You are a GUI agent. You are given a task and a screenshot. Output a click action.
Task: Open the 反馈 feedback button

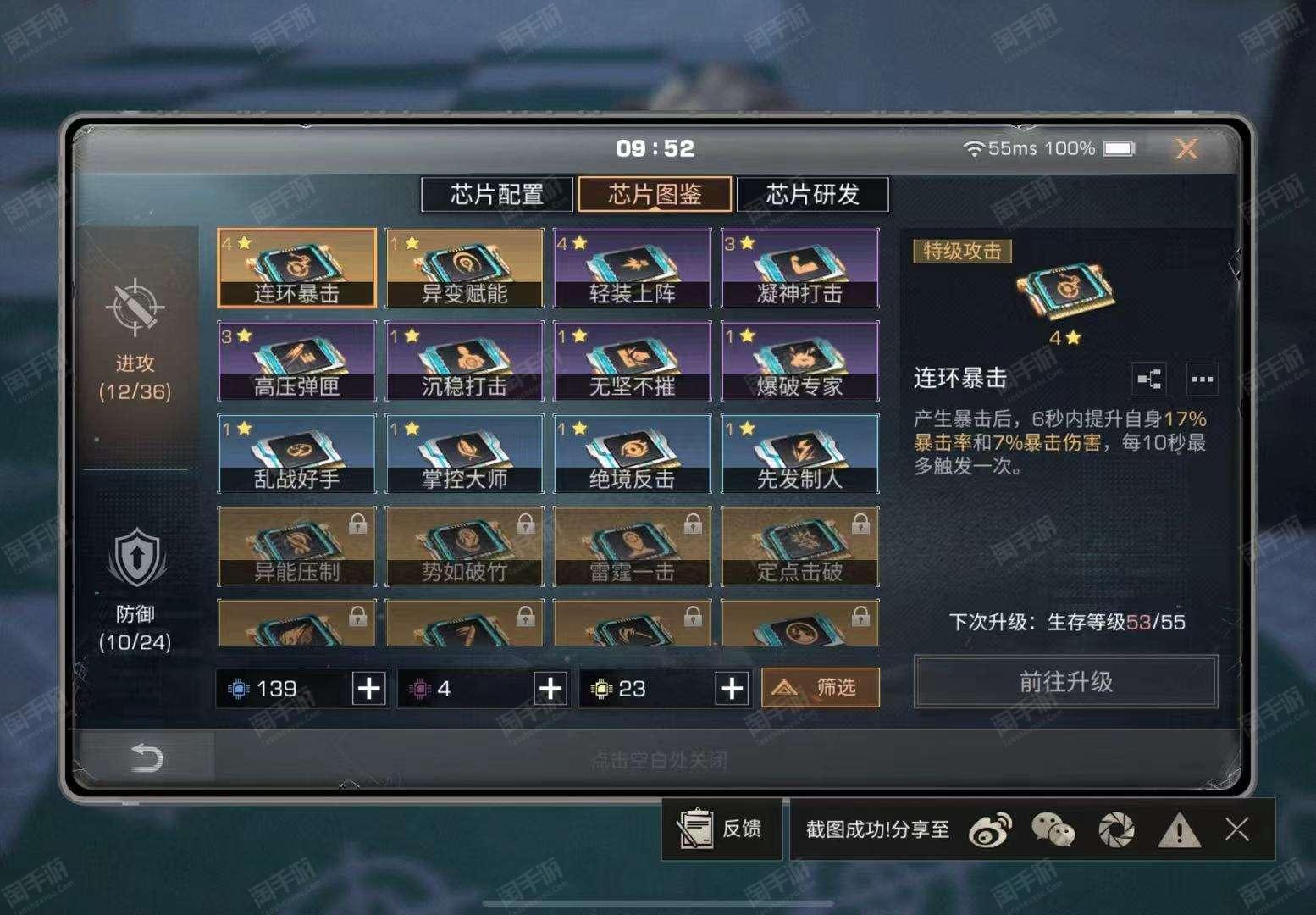click(722, 829)
